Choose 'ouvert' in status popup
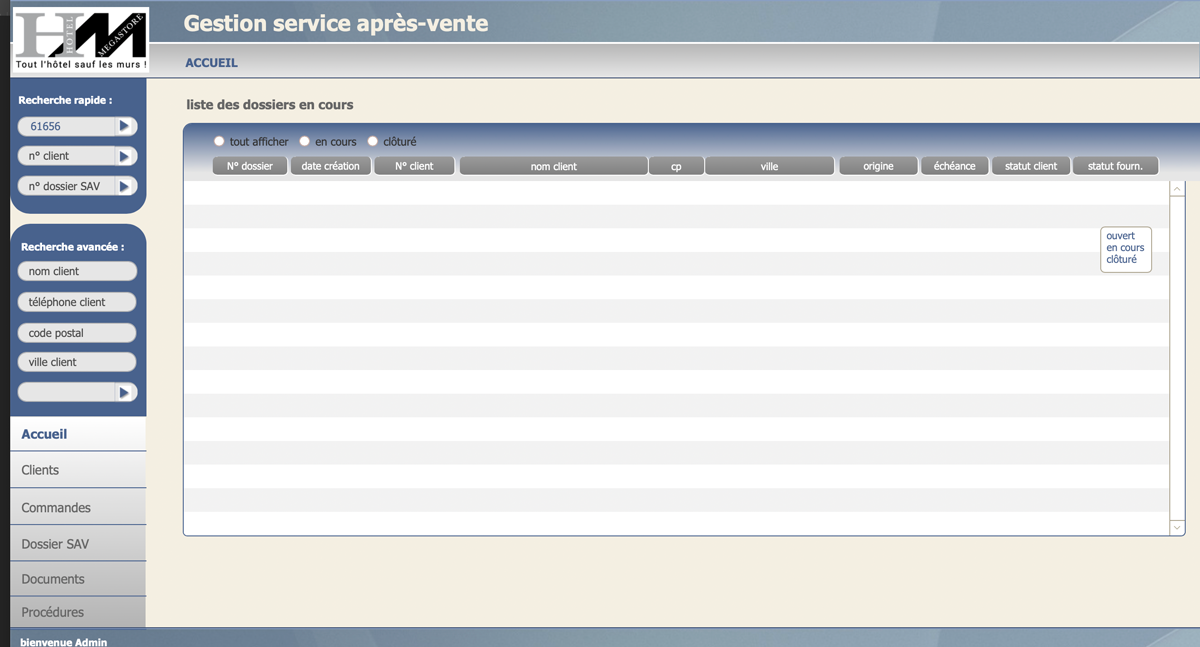This screenshot has width=1200, height=647. click(x=1121, y=236)
